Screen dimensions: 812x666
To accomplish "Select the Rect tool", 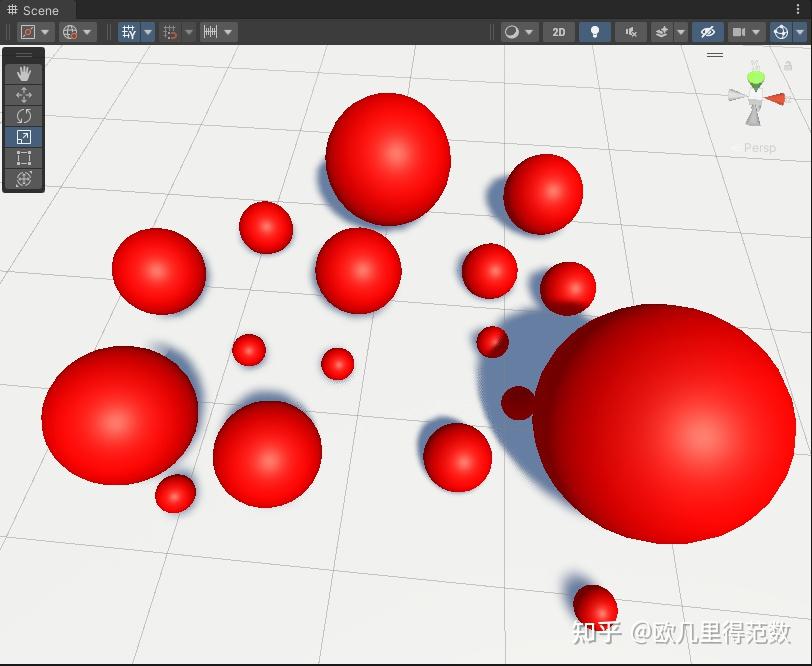I will (23, 158).
